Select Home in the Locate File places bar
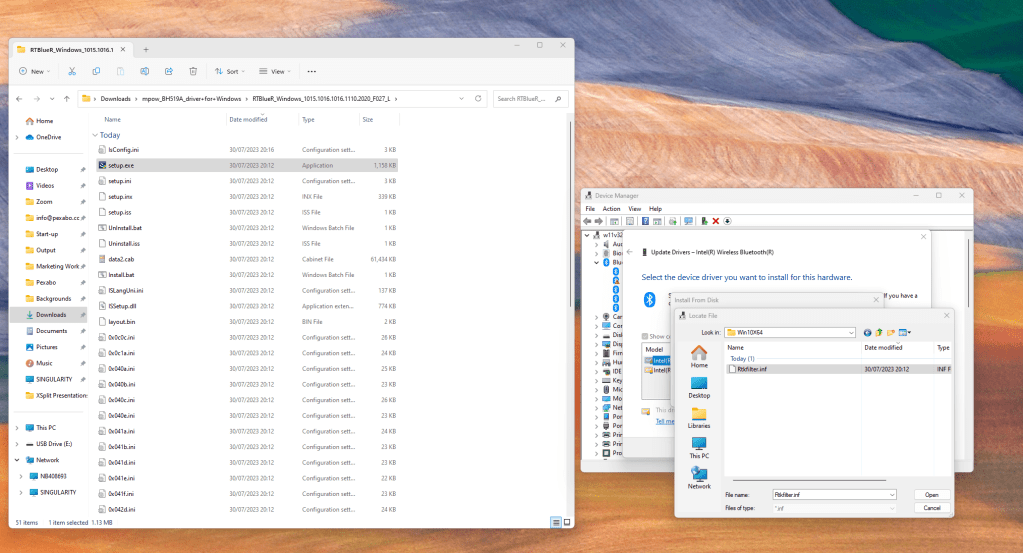Viewport: 1023px width, 553px height. [x=699, y=357]
